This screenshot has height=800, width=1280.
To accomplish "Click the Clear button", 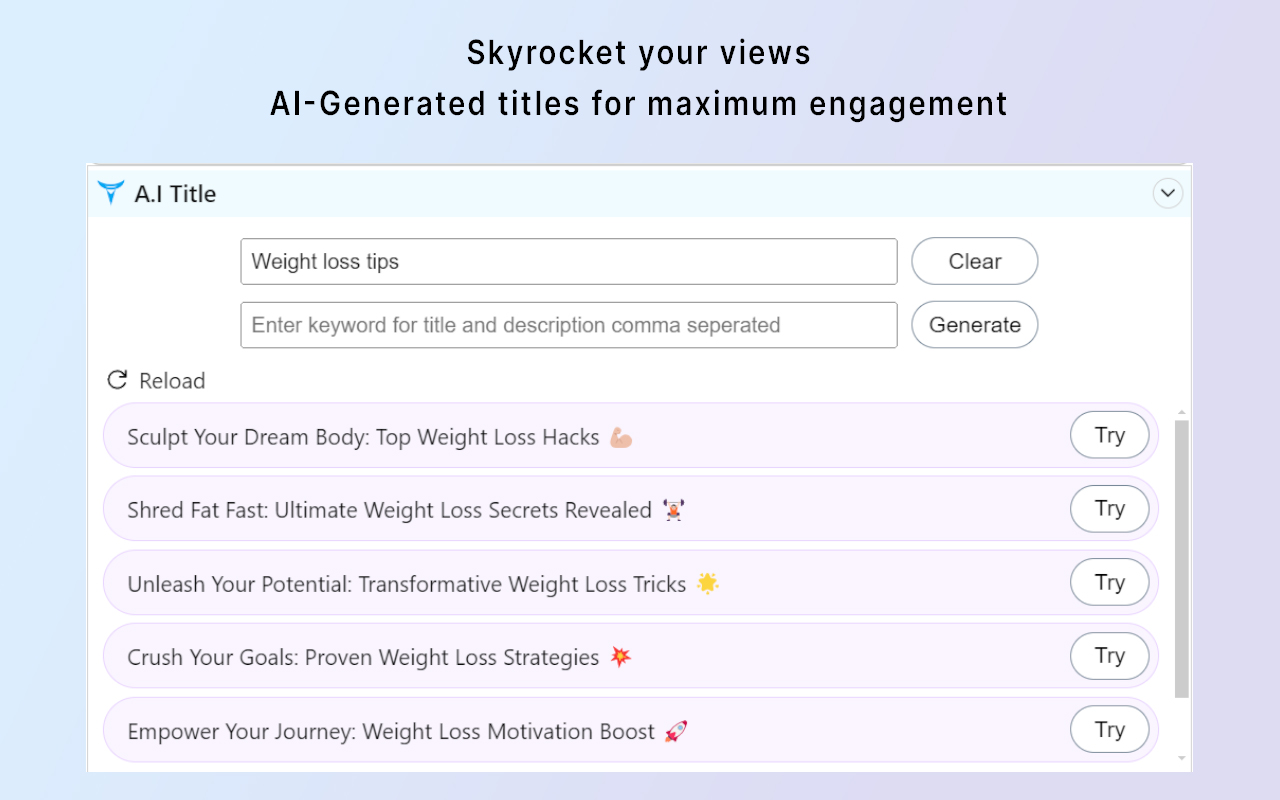I will pyautogui.click(x=974, y=261).
